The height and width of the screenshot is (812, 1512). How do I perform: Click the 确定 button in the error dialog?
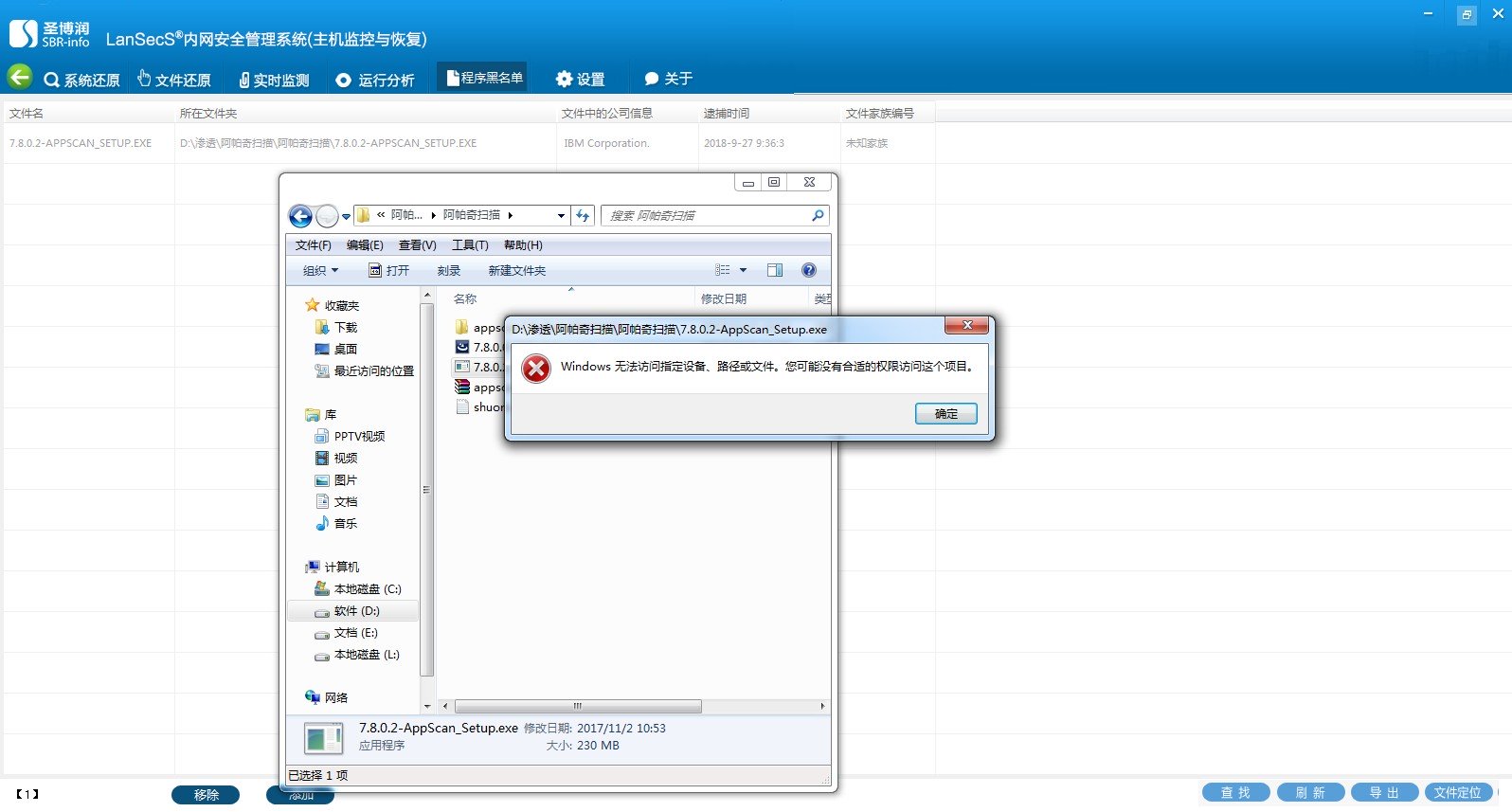tap(945, 413)
